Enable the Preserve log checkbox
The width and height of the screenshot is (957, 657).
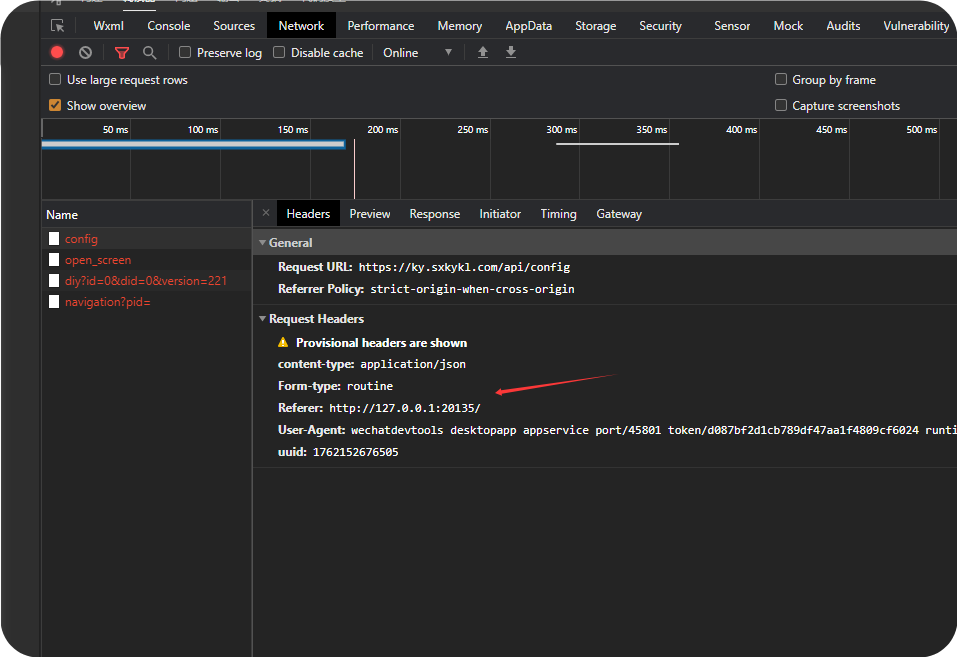(185, 52)
